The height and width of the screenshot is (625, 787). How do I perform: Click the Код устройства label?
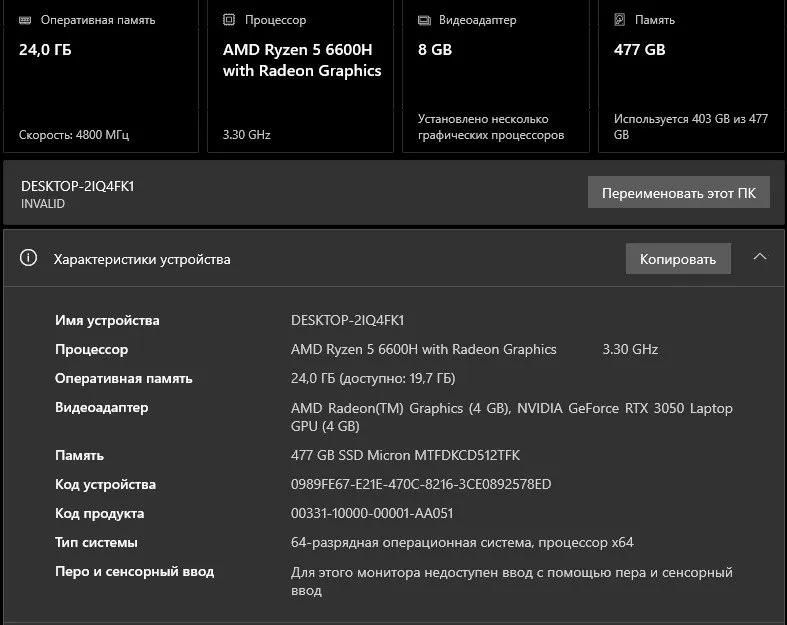pos(105,484)
